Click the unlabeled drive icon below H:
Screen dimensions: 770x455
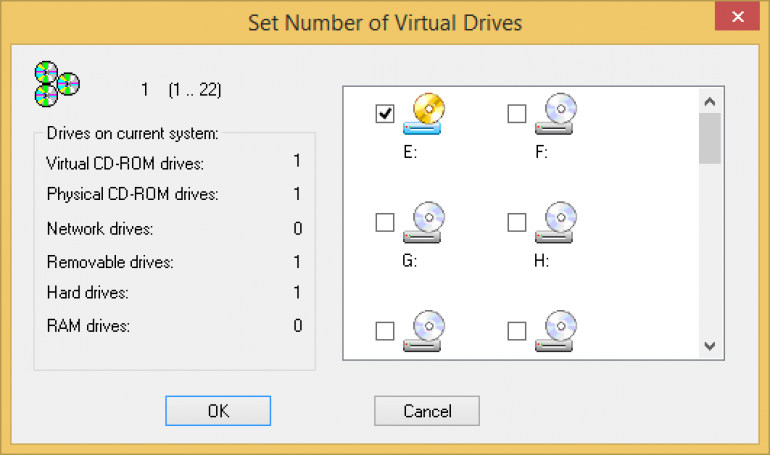coord(555,331)
